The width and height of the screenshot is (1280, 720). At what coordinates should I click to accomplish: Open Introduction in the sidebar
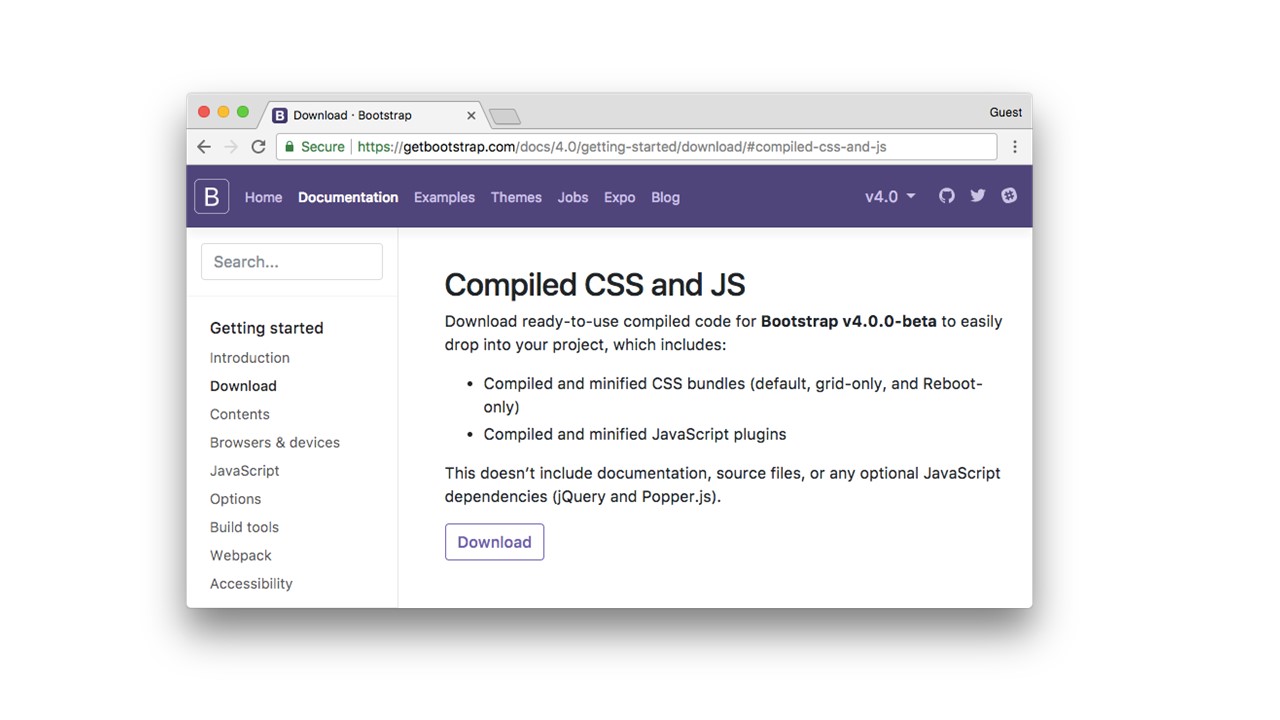pos(249,357)
